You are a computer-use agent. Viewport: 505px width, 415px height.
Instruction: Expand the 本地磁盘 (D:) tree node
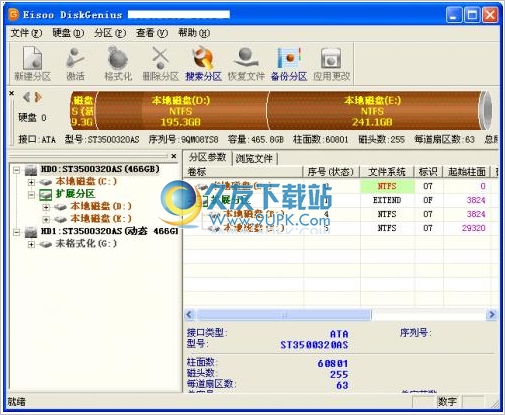(46, 207)
